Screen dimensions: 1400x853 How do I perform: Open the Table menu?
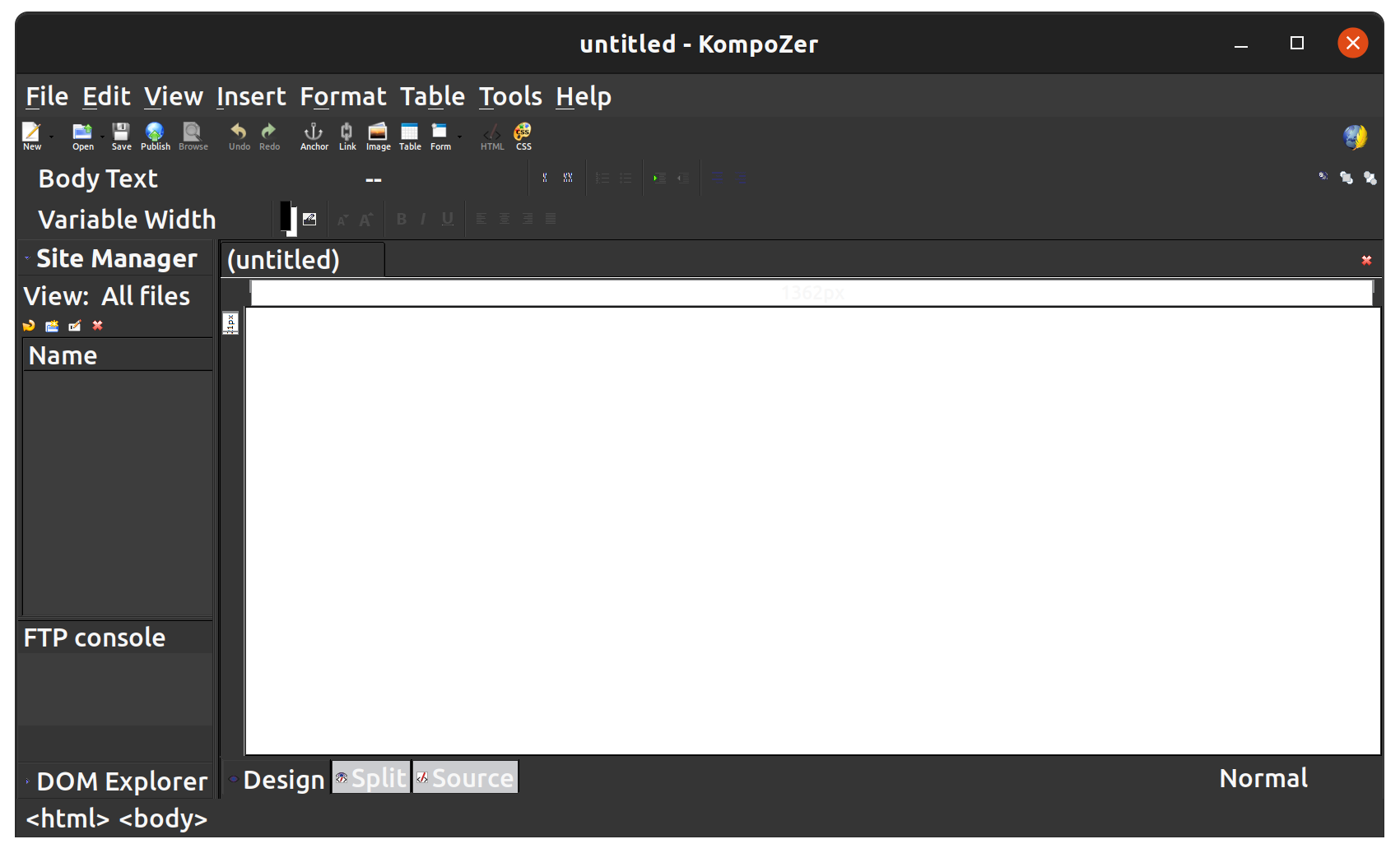[433, 97]
